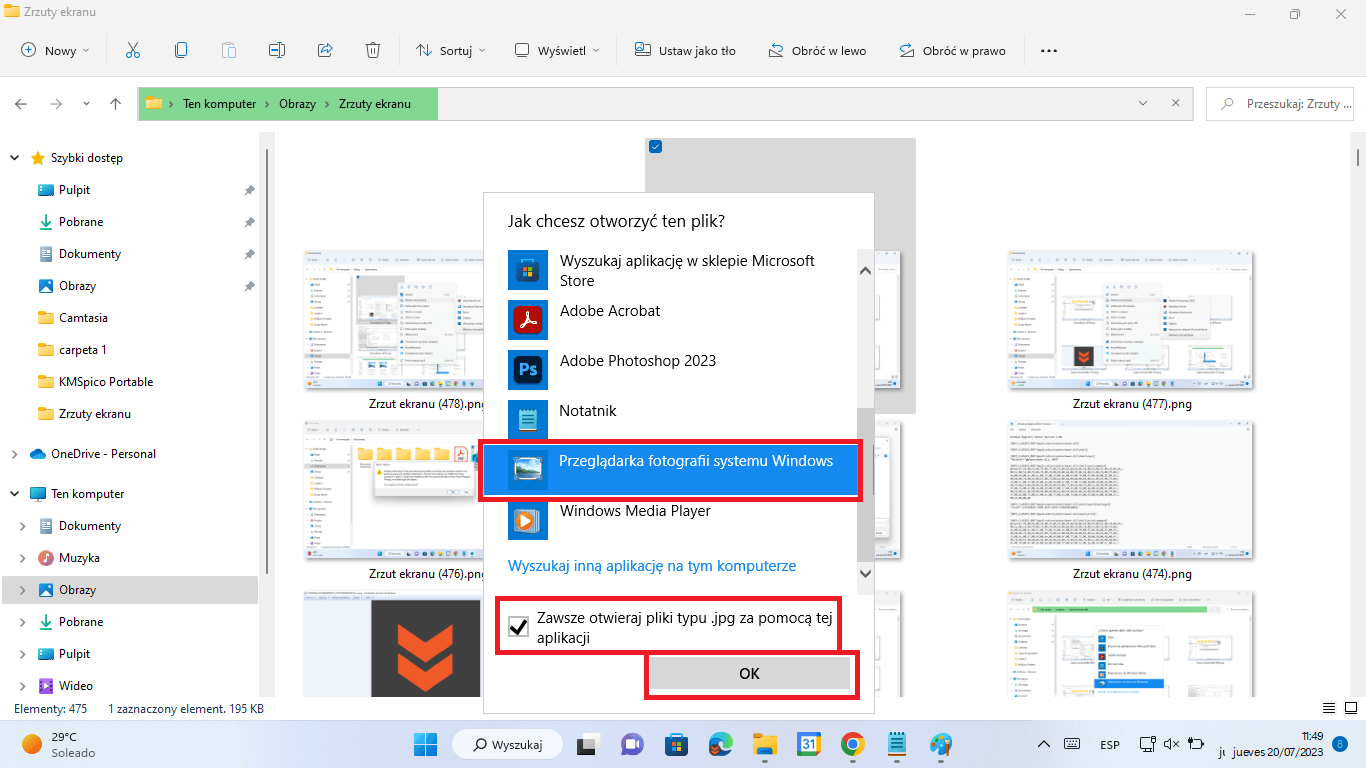
Task: Click the Share icon in toolbar
Action: pyautogui.click(x=325, y=50)
